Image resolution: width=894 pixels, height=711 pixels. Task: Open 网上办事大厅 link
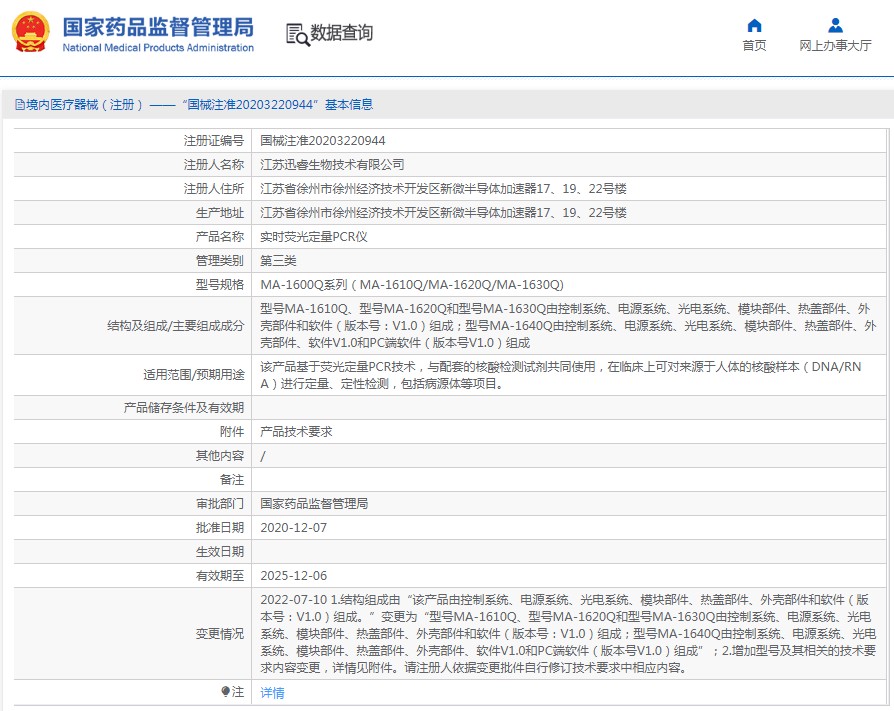[835, 46]
